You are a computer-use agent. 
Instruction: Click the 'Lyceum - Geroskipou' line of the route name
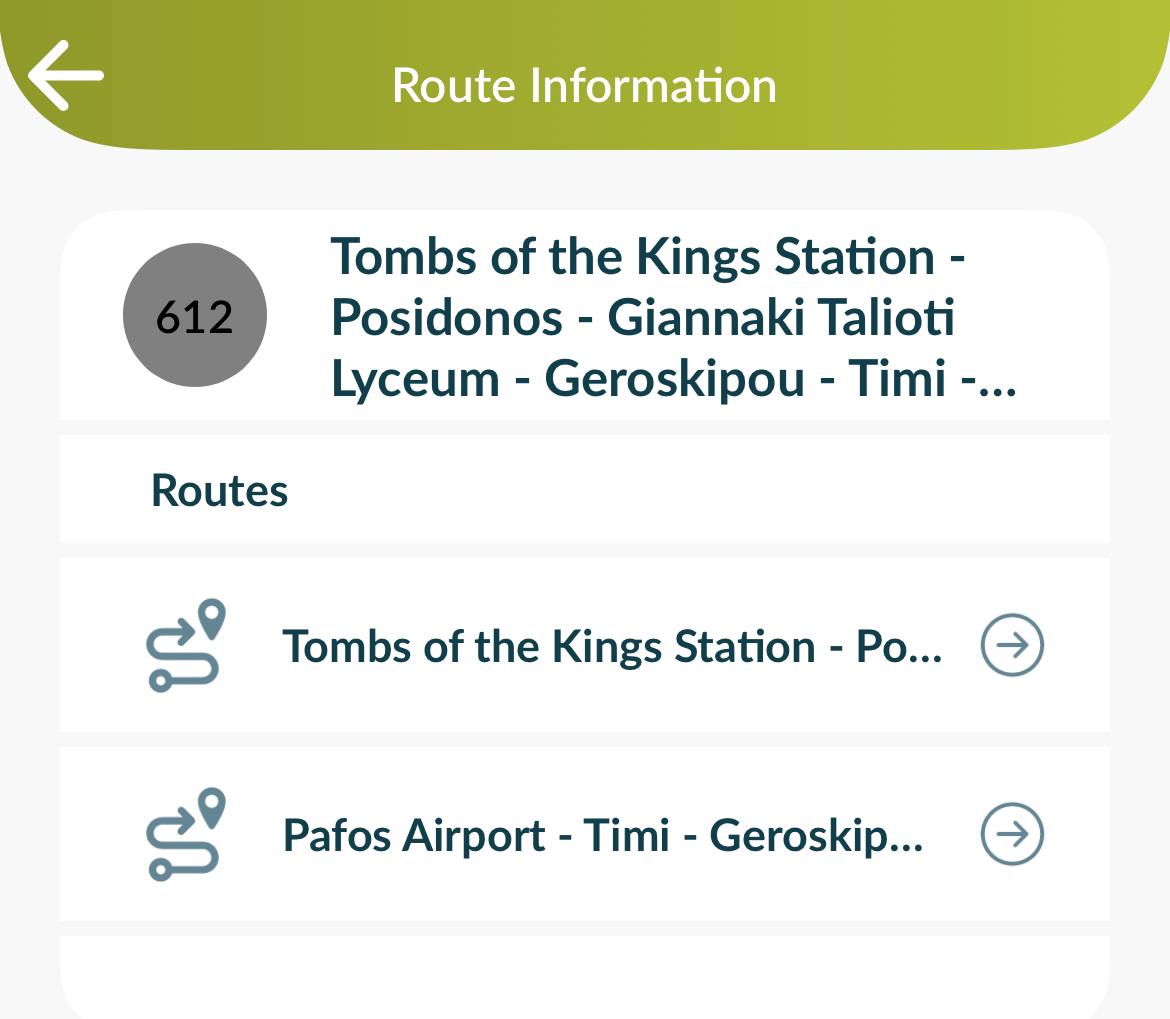tap(568, 379)
